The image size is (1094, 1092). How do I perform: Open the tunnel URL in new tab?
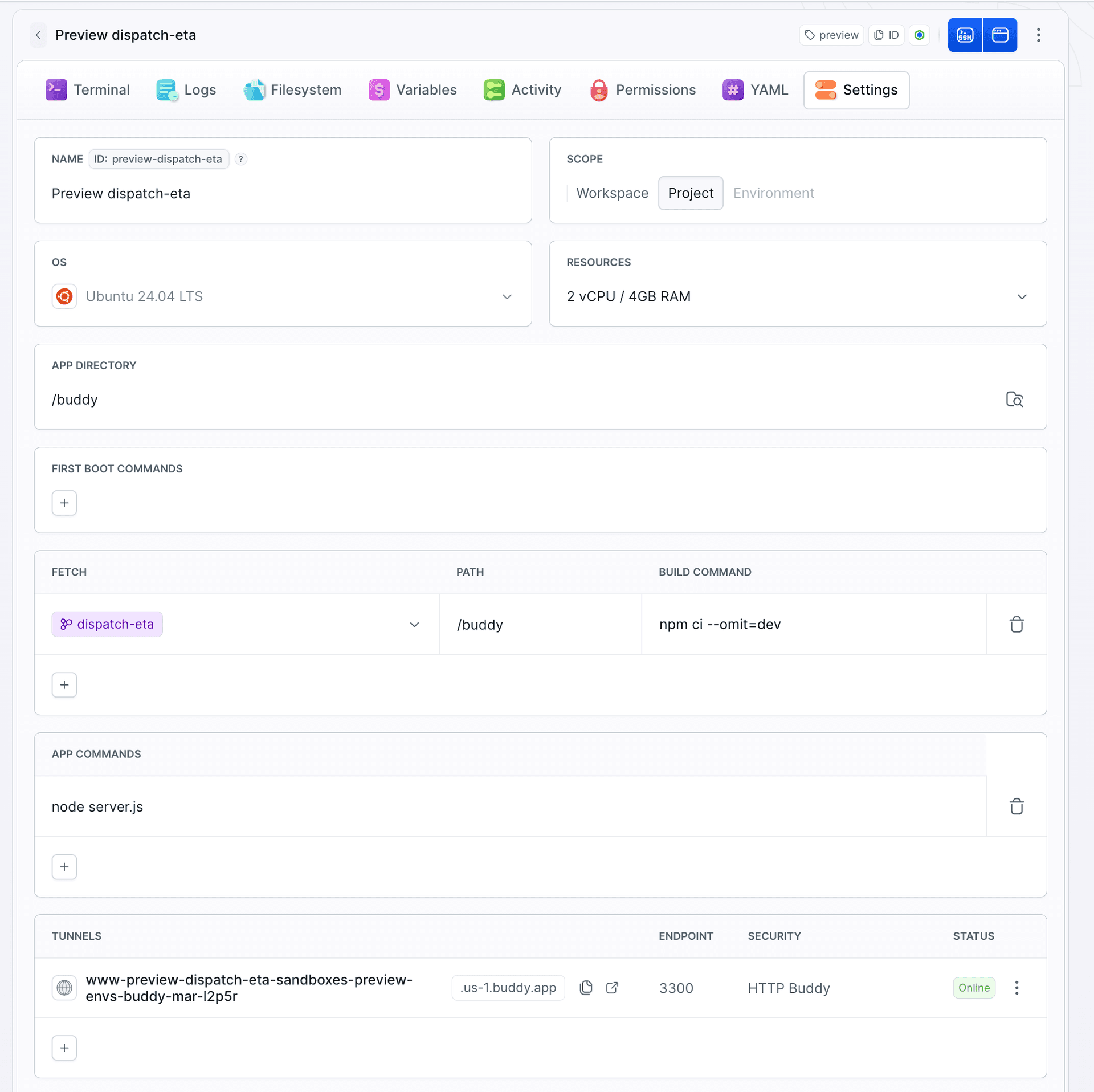click(x=612, y=988)
